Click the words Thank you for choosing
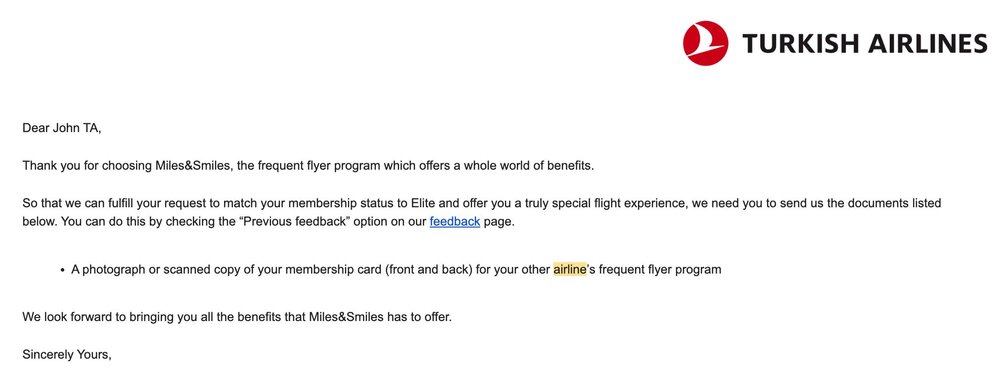Image resolution: width=1000 pixels, height=372 pixels. (x=87, y=166)
